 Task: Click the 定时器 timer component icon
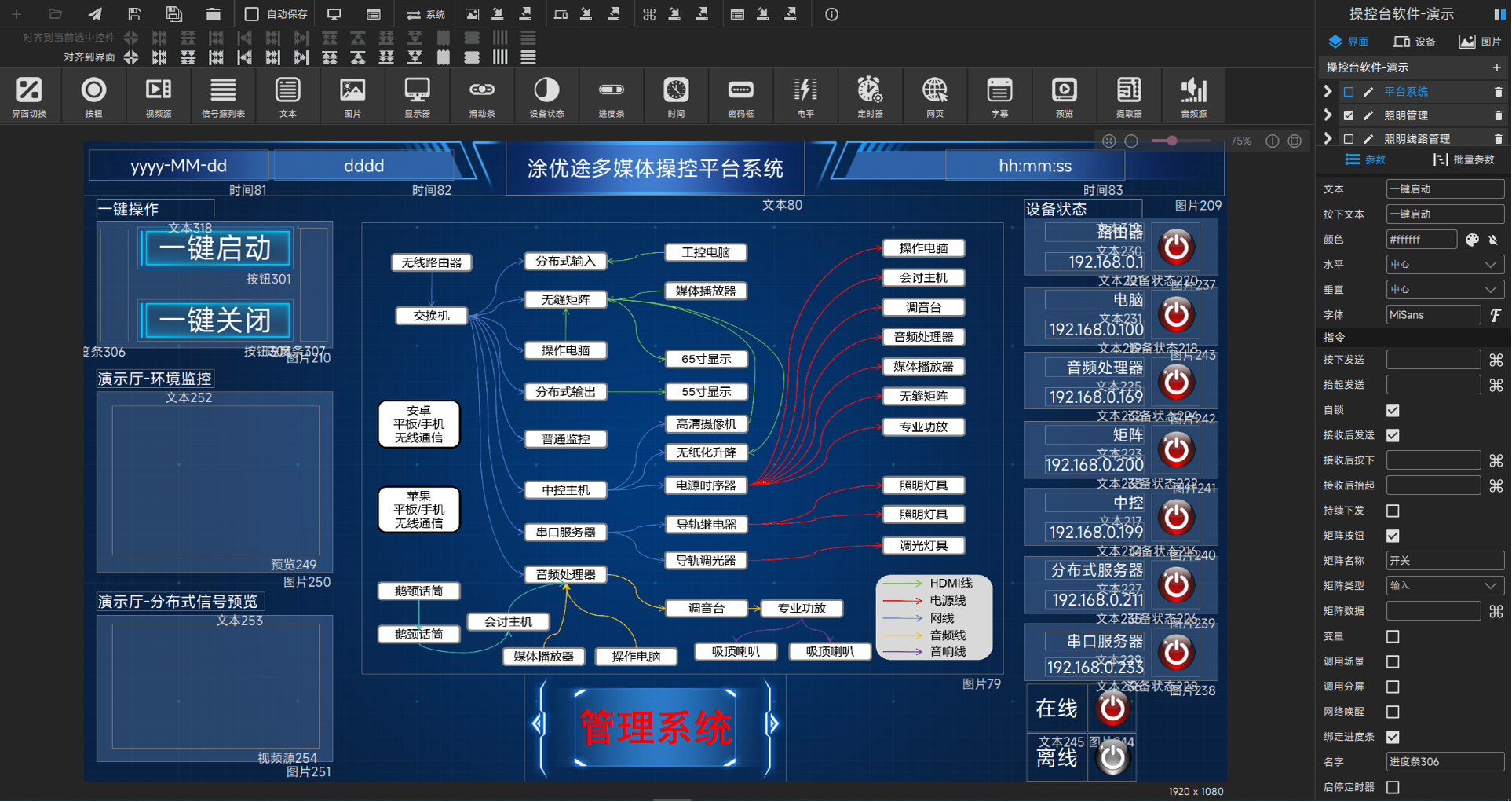coord(869,97)
